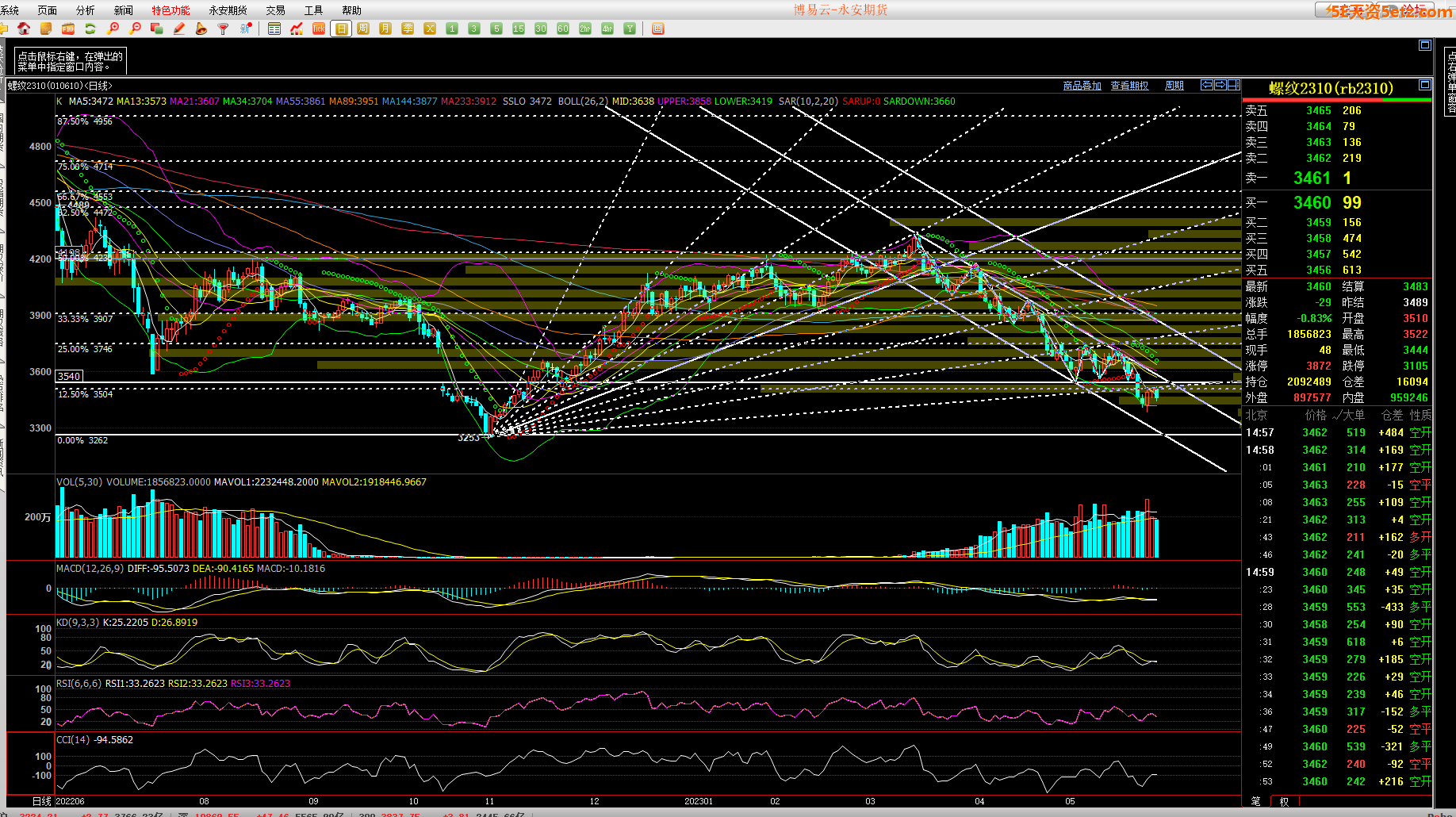Click the zoom in magnifier icon
The width and height of the screenshot is (1456, 817).
[113, 29]
